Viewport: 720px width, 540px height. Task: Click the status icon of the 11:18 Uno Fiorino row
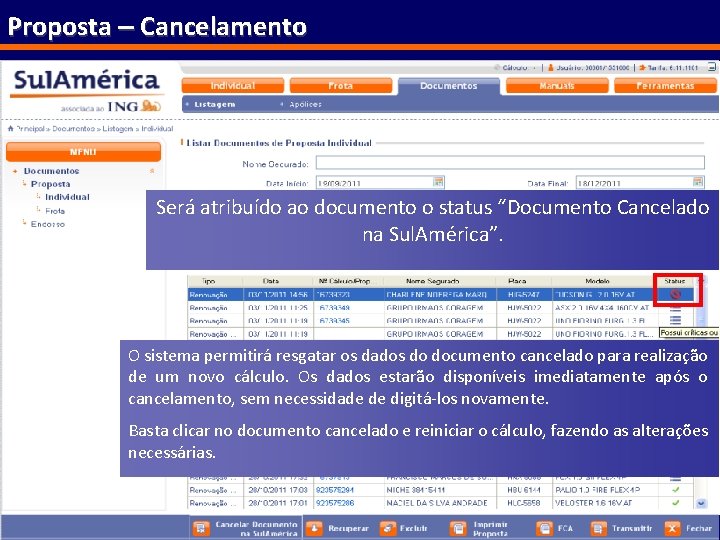pos(675,321)
